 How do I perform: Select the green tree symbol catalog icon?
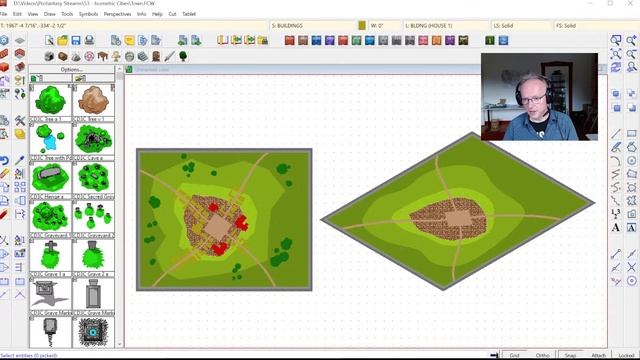(x=183, y=56)
